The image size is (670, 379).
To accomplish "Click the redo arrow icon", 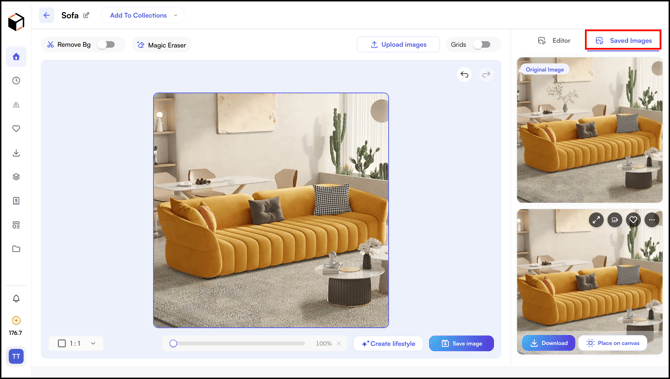I will 486,75.
